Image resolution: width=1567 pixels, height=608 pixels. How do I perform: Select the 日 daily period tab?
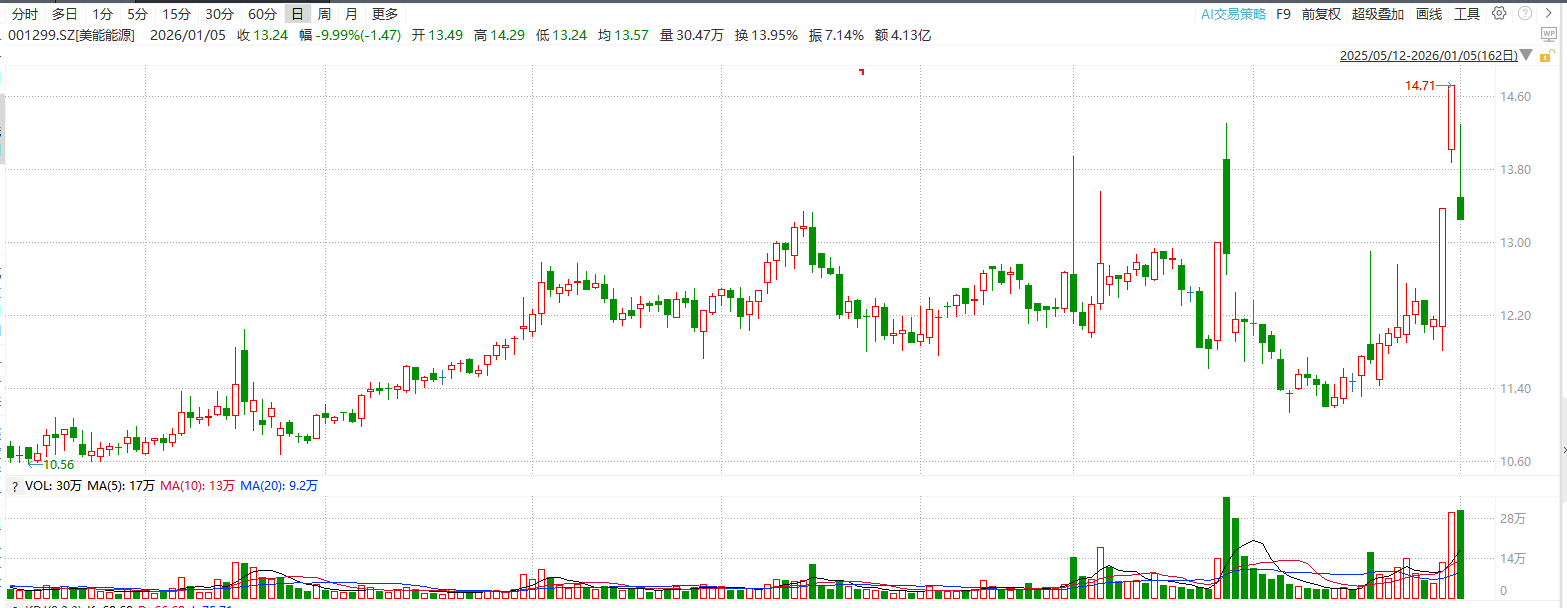[x=297, y=14]
